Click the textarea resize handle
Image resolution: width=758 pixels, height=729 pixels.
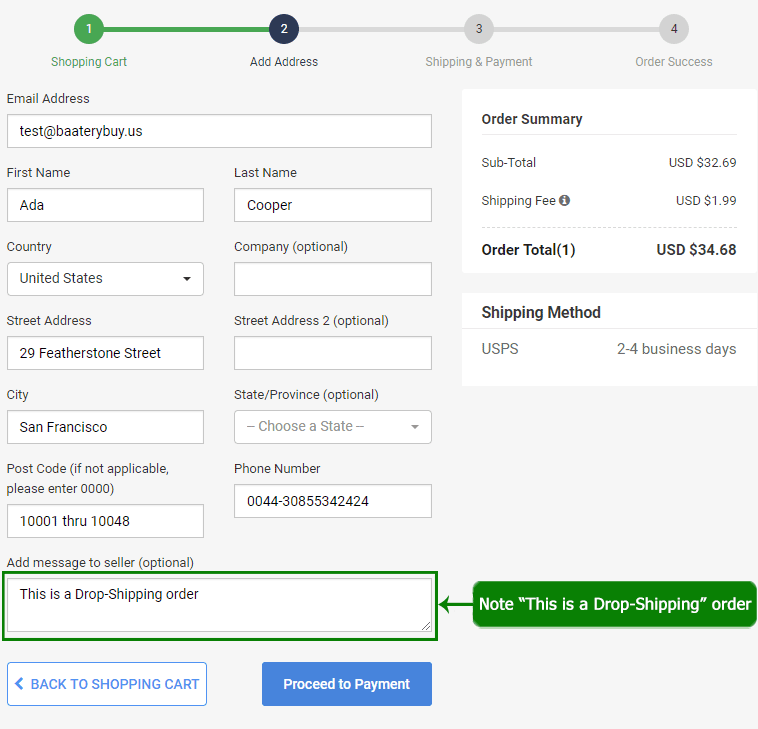tap(426, 627)
